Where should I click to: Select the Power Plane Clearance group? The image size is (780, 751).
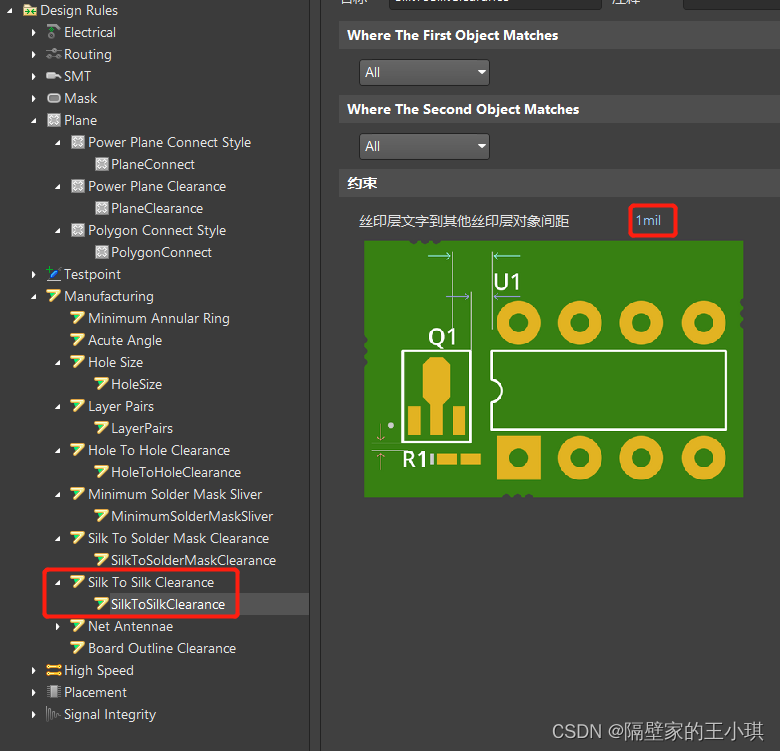click(157, 187)
